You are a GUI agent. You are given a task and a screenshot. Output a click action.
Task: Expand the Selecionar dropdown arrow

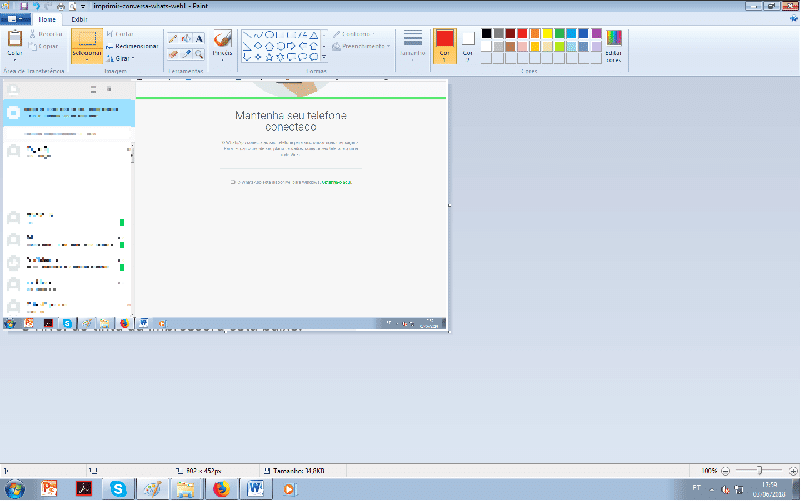(86, 59)
